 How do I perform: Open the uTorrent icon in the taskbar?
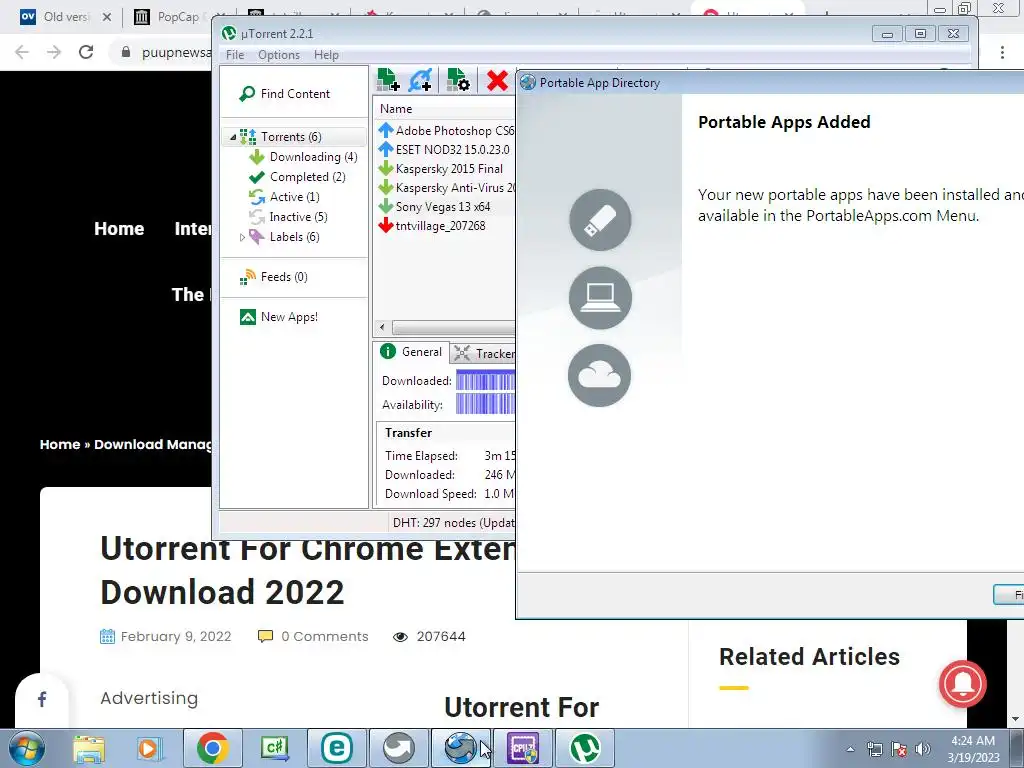pyautogui.click(x=585, y=748)
